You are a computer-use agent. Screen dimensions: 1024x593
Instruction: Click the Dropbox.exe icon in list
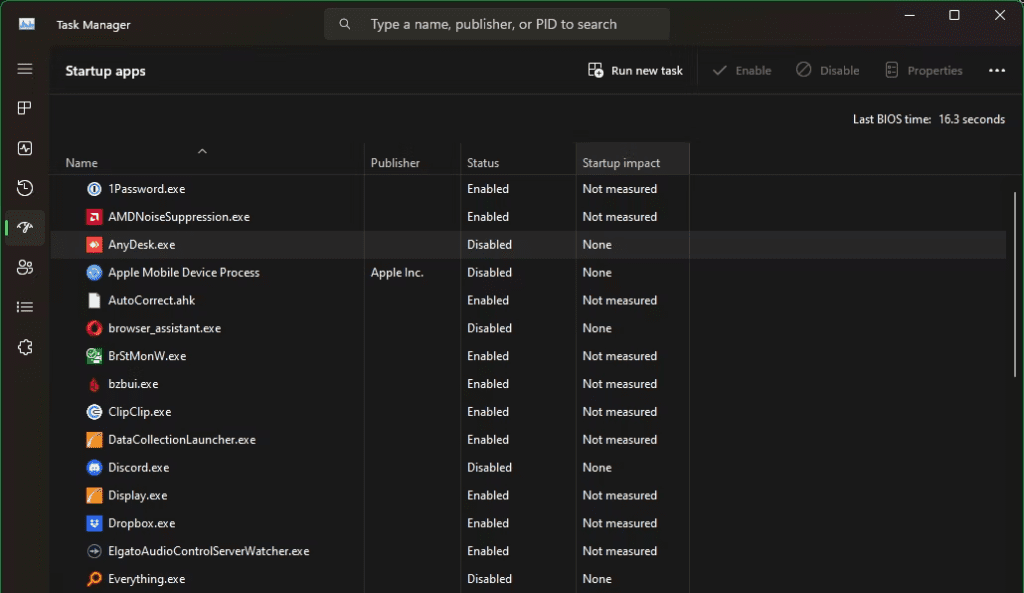tap(94, 523)
